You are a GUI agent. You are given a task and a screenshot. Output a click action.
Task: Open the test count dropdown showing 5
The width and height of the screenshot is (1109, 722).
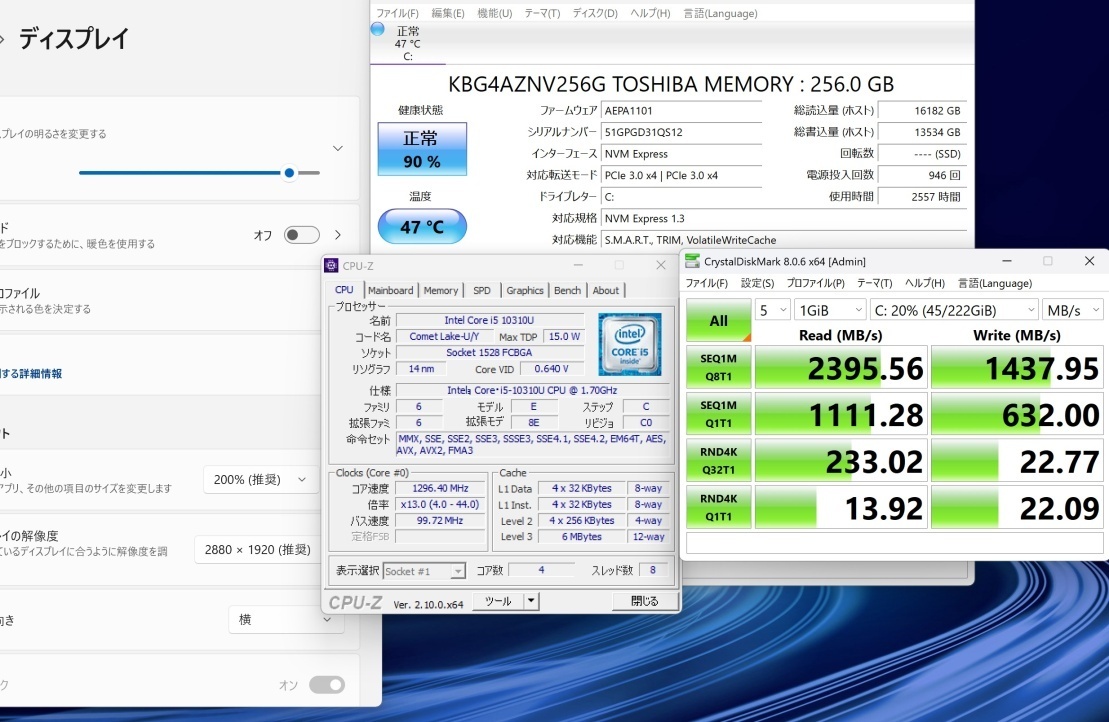[772, 310]
